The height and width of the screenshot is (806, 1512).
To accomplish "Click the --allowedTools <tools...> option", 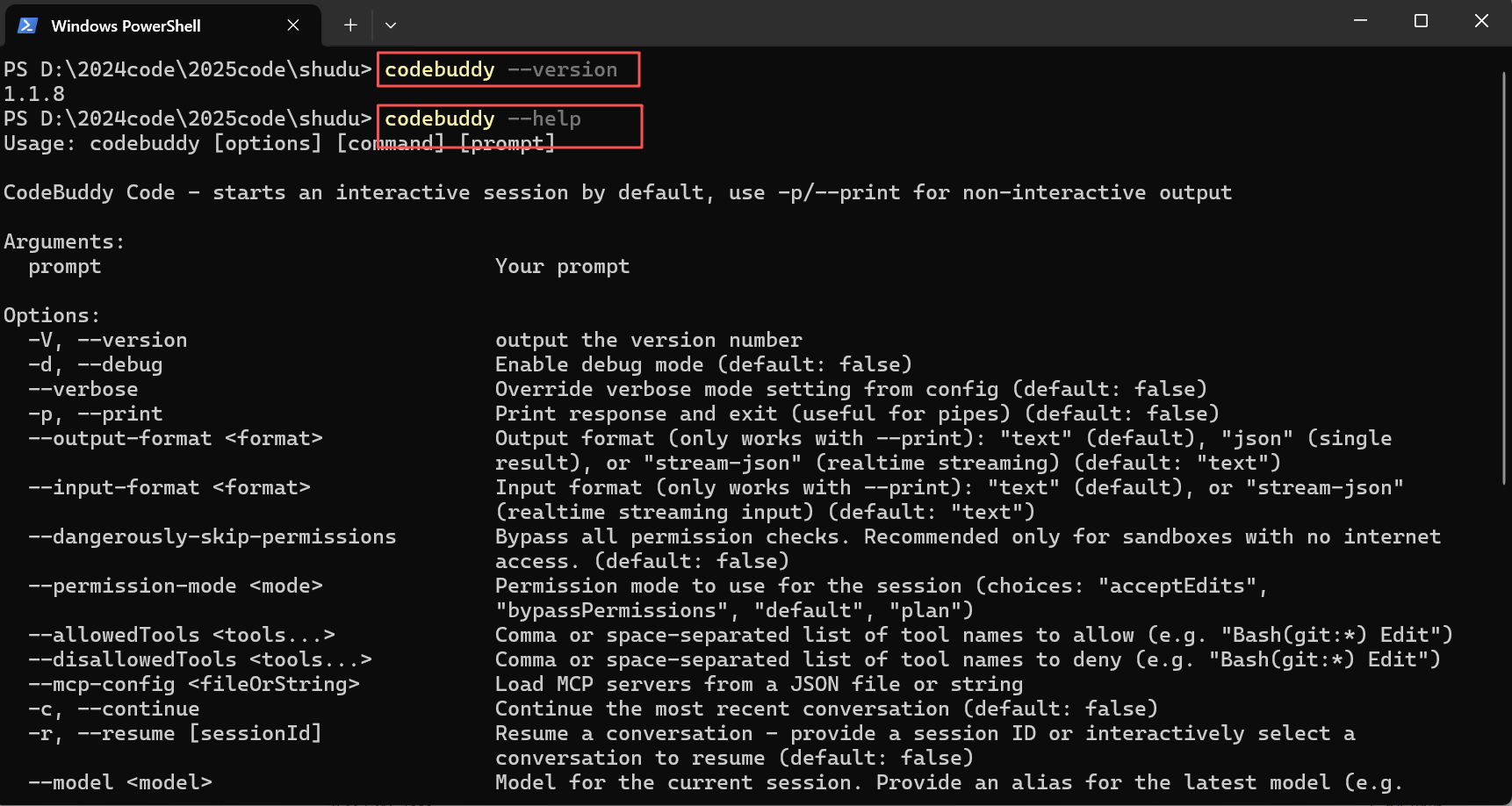I will (x=181, y=635).
